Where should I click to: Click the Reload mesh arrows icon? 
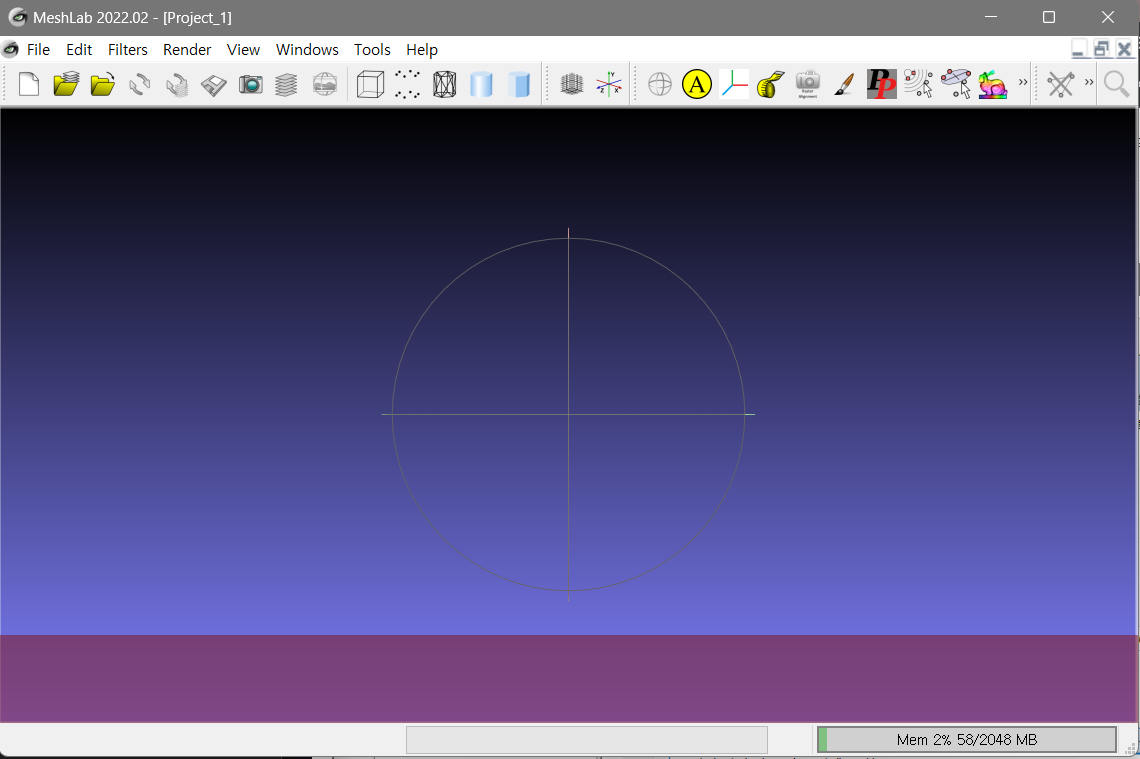pos(140,85)
